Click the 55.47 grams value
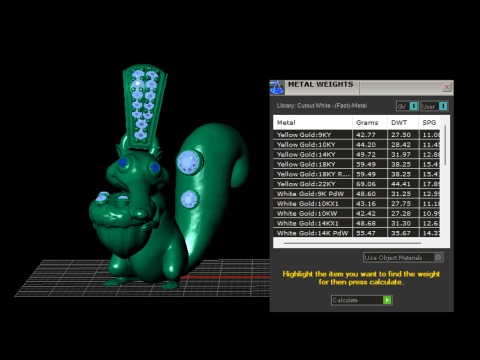Viewport: 480px width, 360px height. [366, 233]
